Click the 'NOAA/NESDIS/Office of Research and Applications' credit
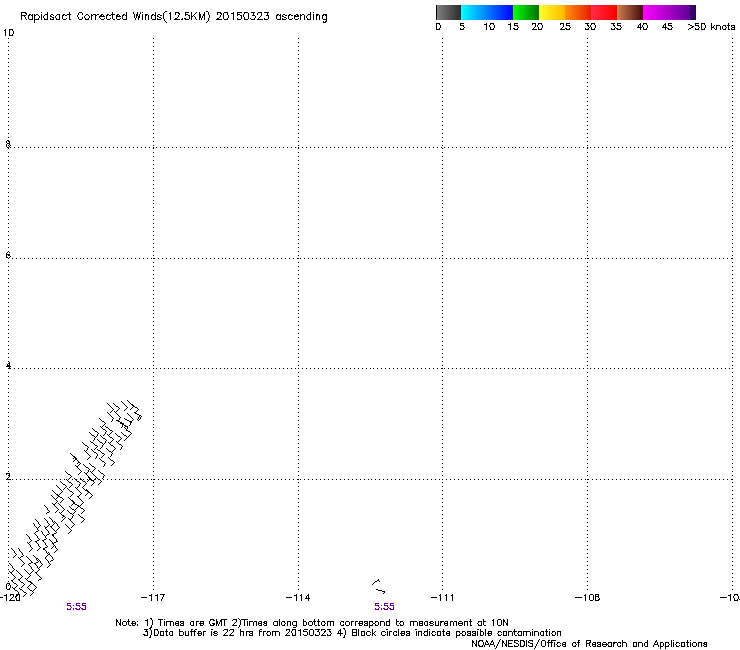 coord(589,644)
